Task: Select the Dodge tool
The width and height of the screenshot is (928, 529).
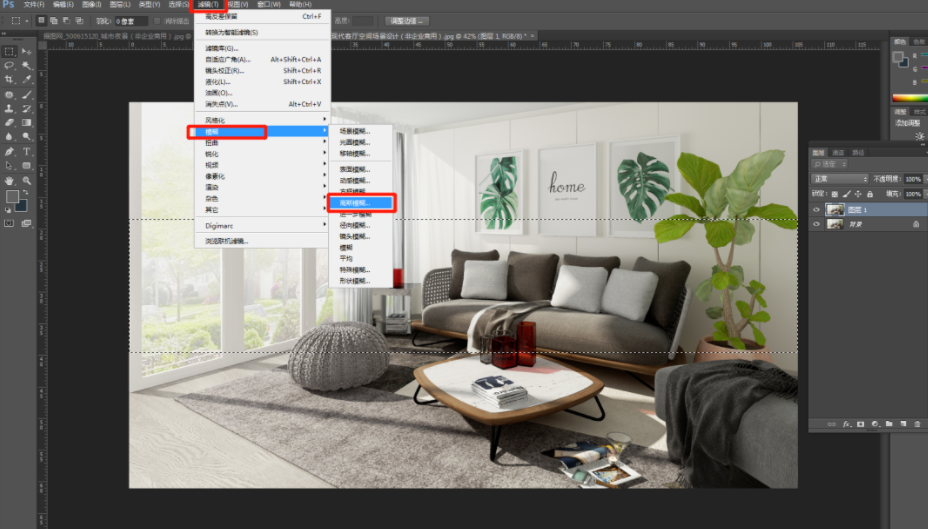Action: pyautogui.click(x=27, y=137)
